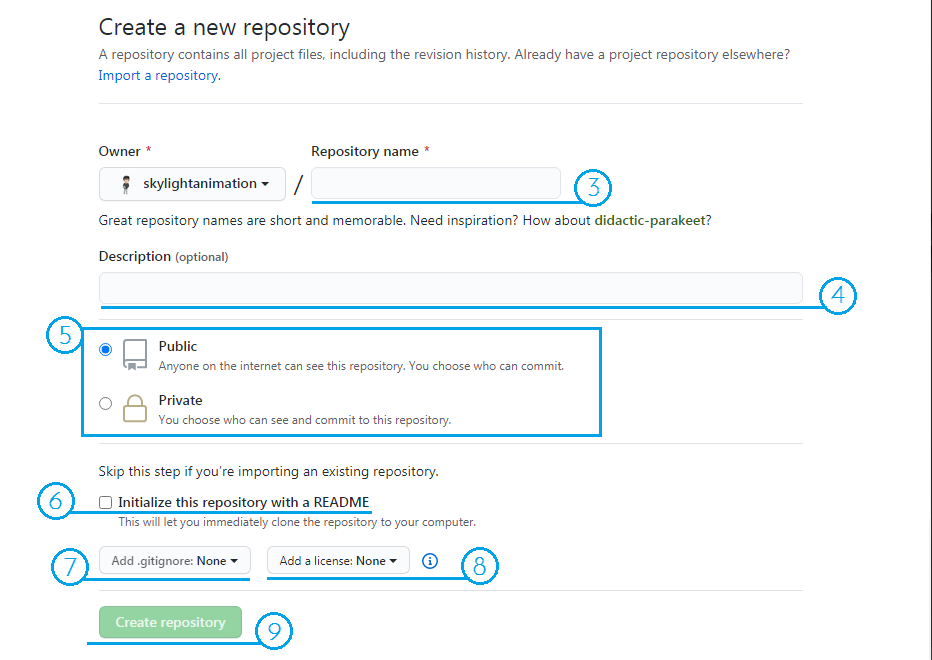Click the callout circle labeled 6

(x=57, y=500)
